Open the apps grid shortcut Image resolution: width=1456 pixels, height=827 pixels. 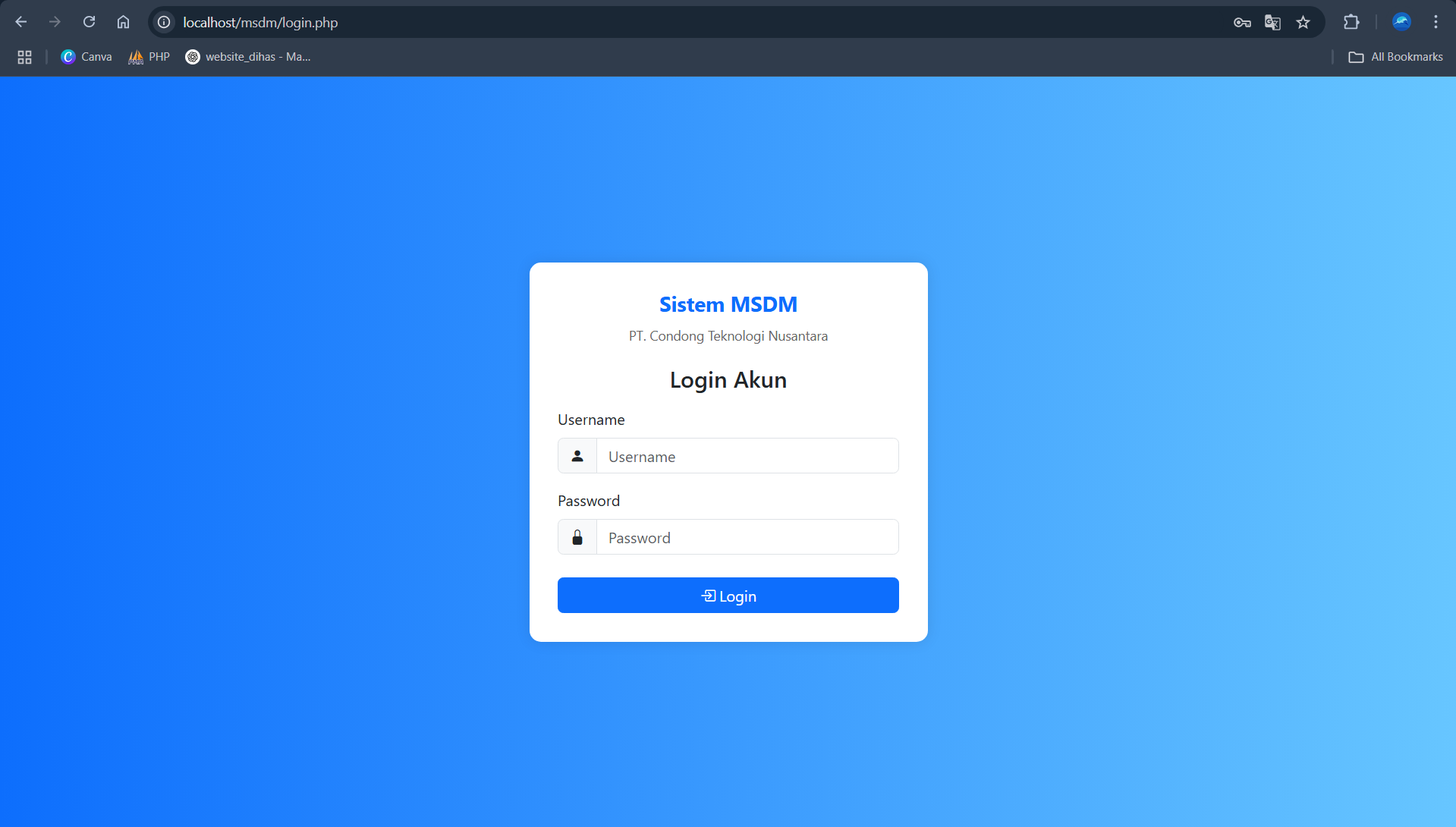click(24, 57)
